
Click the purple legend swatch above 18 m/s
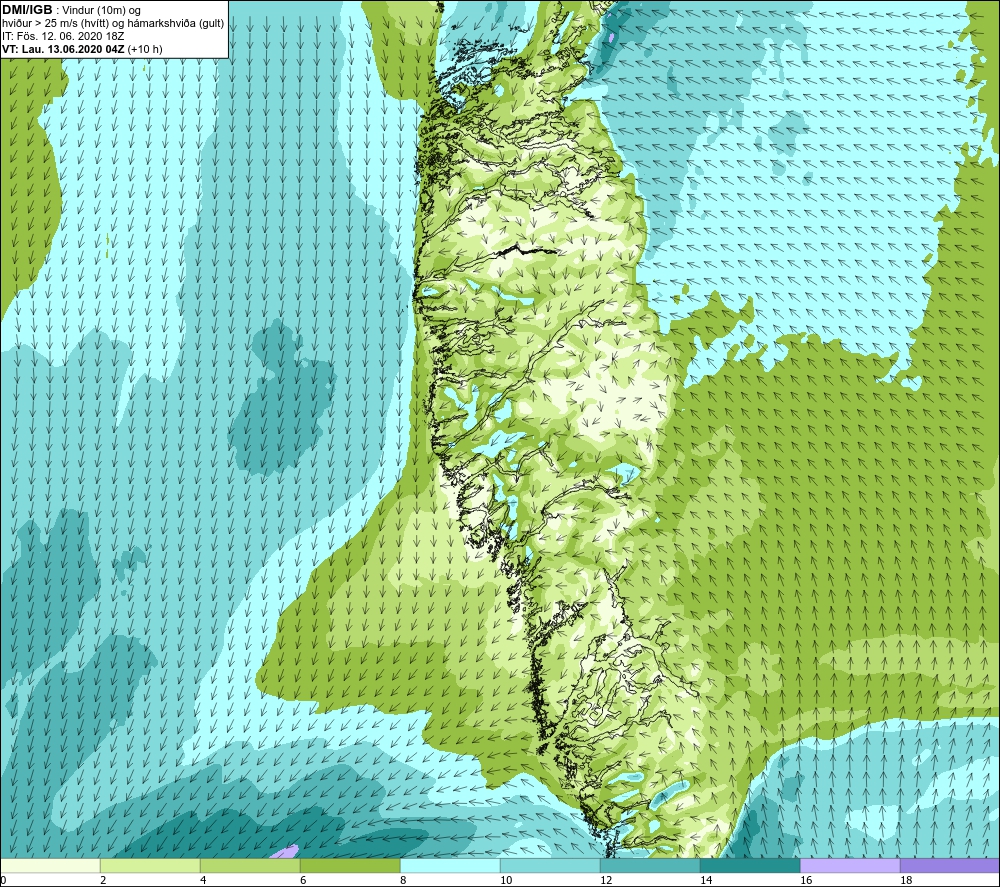click(x=950, y=865)
